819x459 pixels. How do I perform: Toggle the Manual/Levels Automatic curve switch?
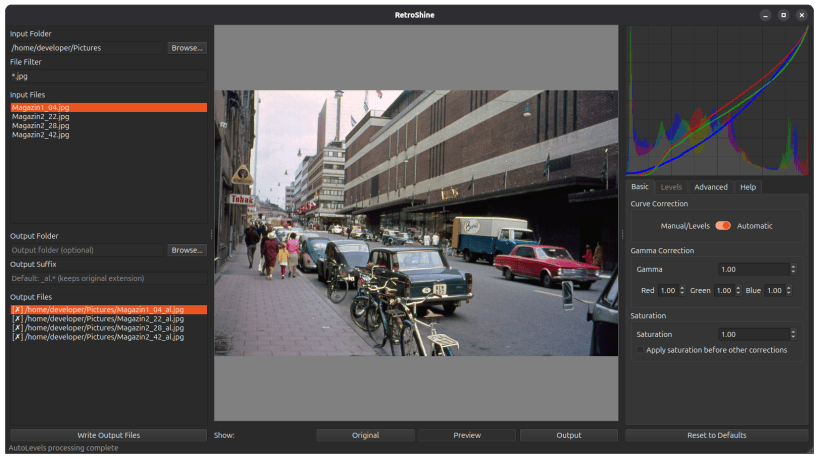tap(723, 226)
